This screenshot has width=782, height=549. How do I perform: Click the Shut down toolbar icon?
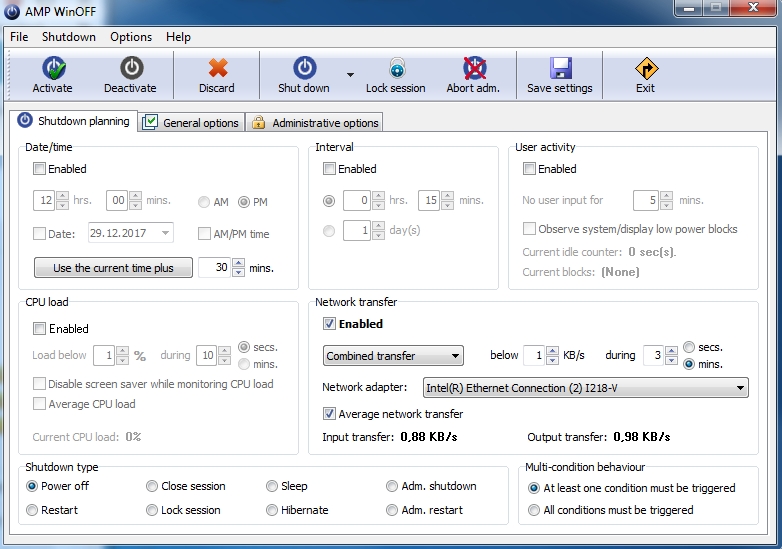[x=304, y=69]
